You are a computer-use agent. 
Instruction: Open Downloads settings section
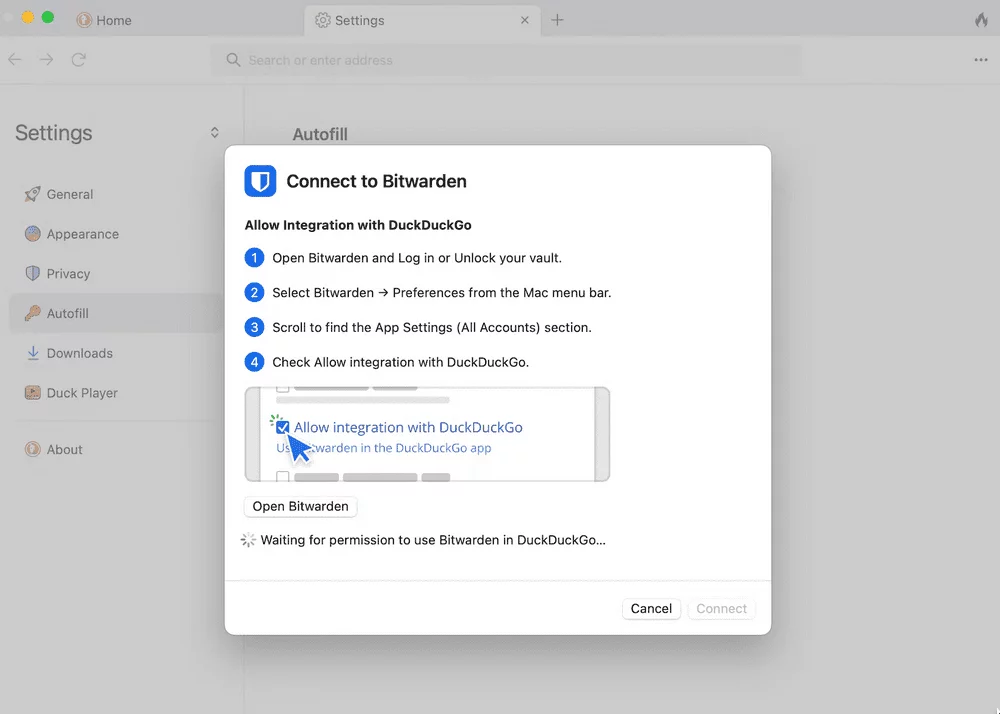tap(115, 353)
